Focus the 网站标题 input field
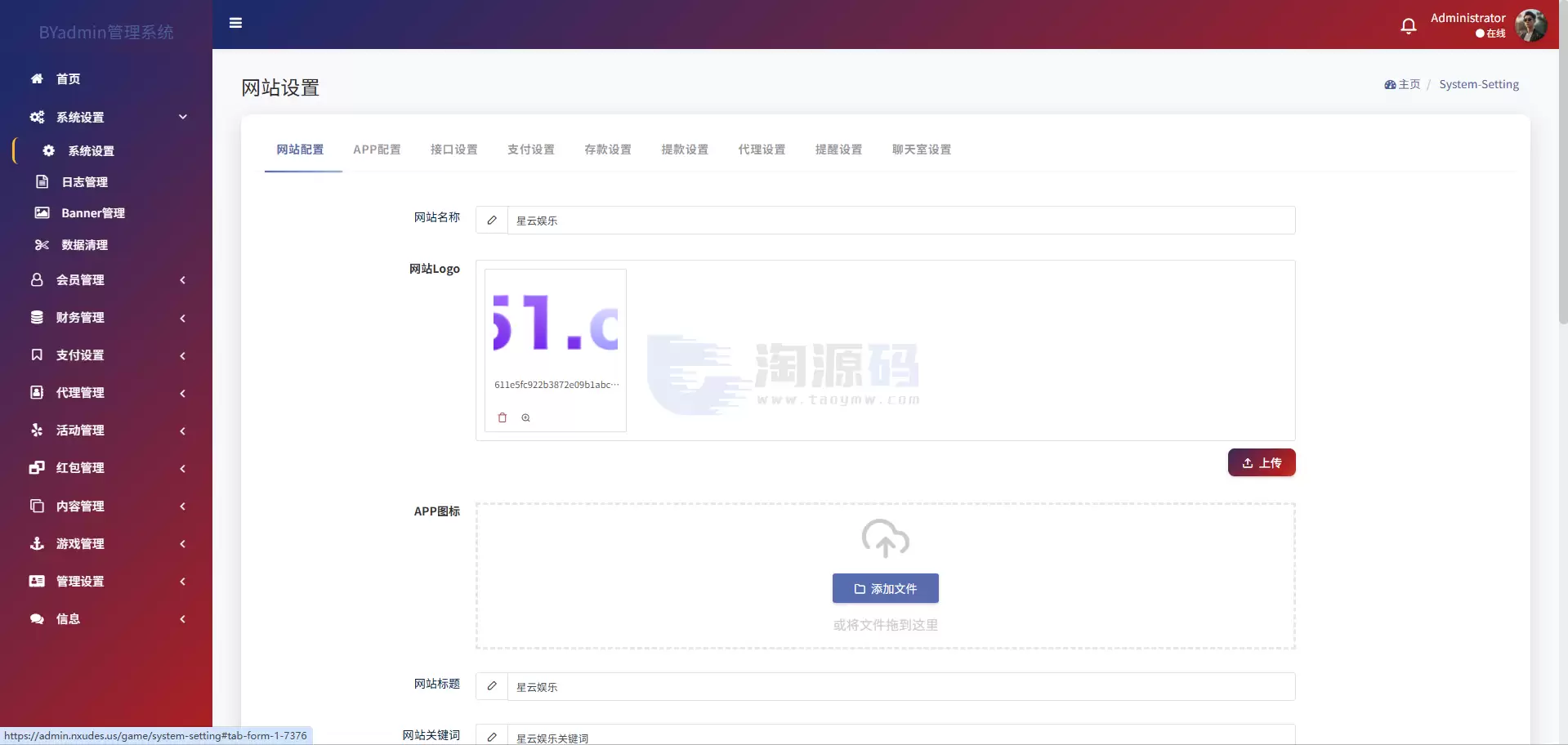Screen dimensions: 1568x745 click(x=901, y=686)
